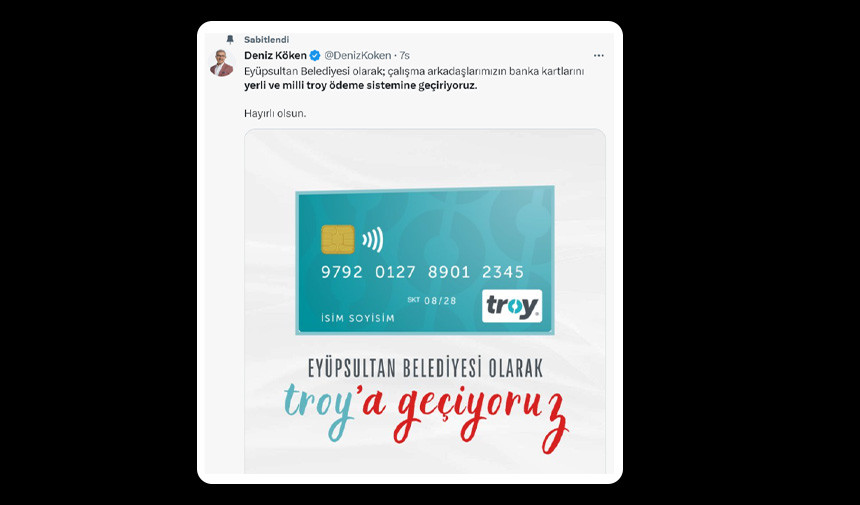Click the teal 'troy' script word
This screenshot has width=860, height=505.
(x=322, y=408)
